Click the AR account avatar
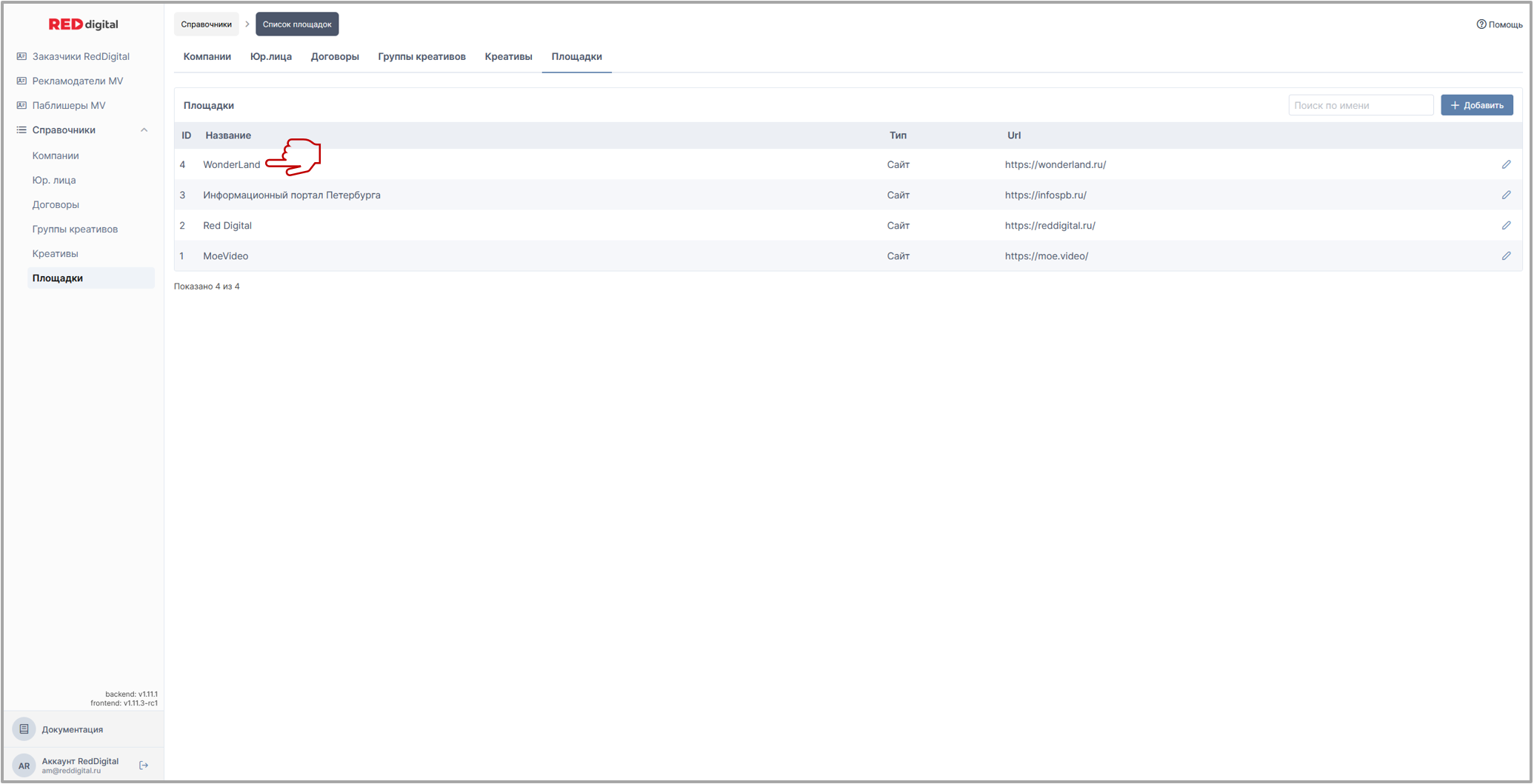This screenshot has width=1534, height=784. pyautogui.click(x=24, y=765)
